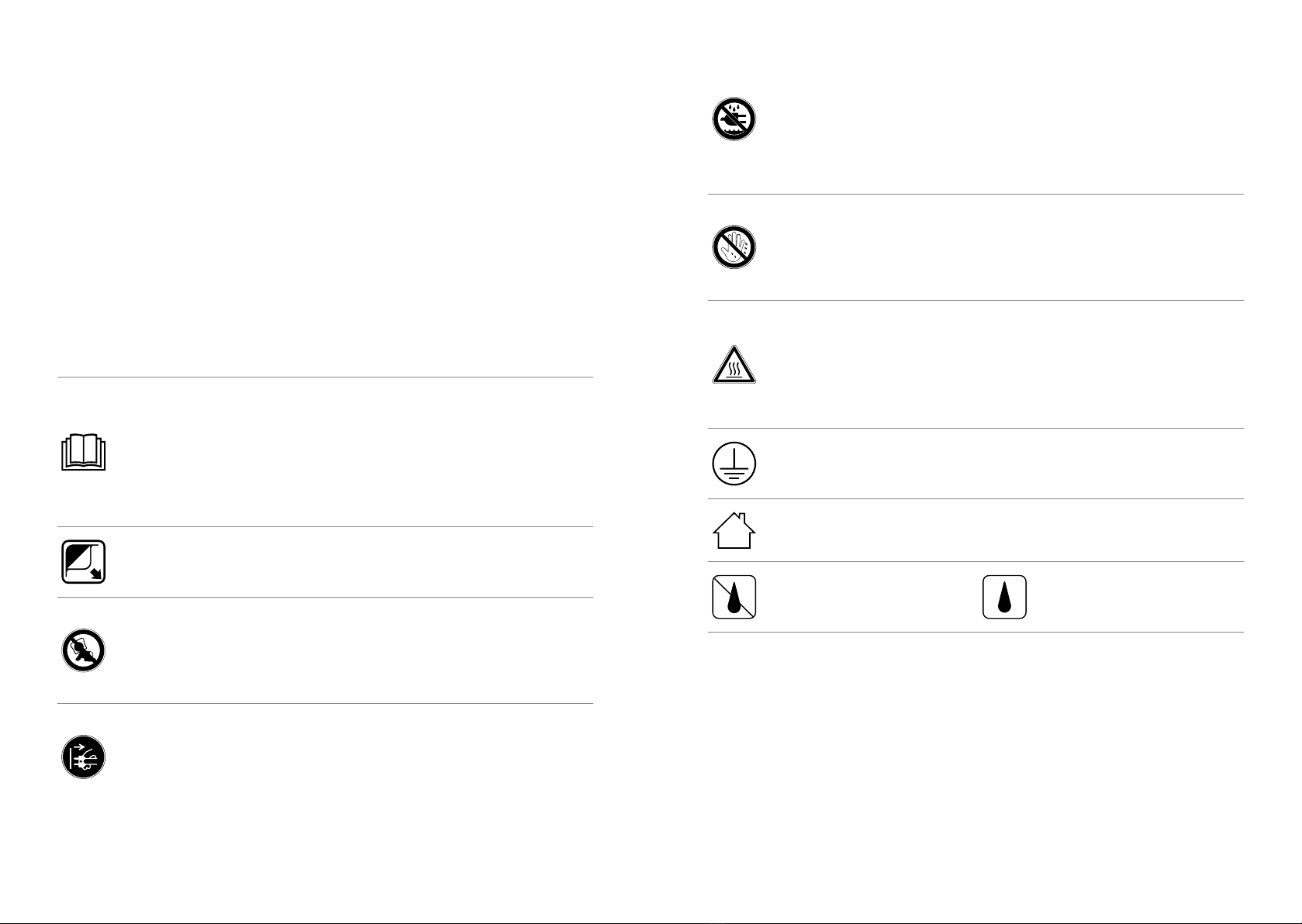The height and width of the screenshot is (924, 1302).
Task: Click the divider between children and unplug icons
Action: click(326, 704)
